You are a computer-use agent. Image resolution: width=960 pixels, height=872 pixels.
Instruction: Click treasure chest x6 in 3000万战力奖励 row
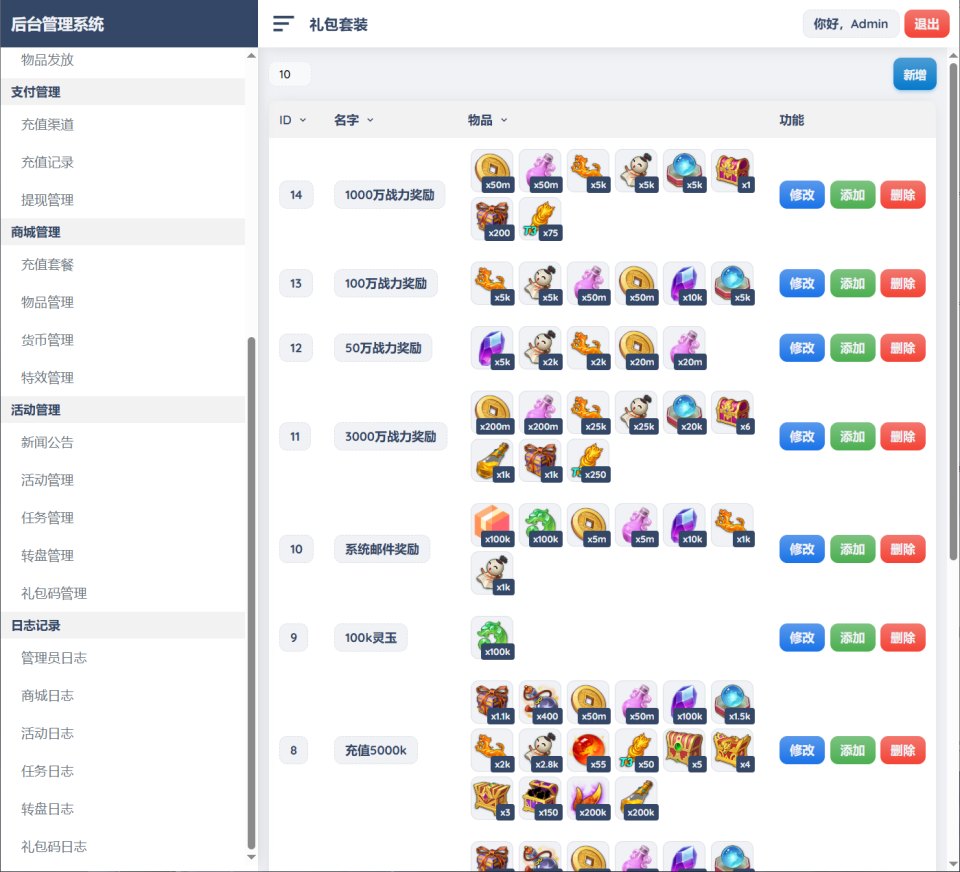click(733, 412)
